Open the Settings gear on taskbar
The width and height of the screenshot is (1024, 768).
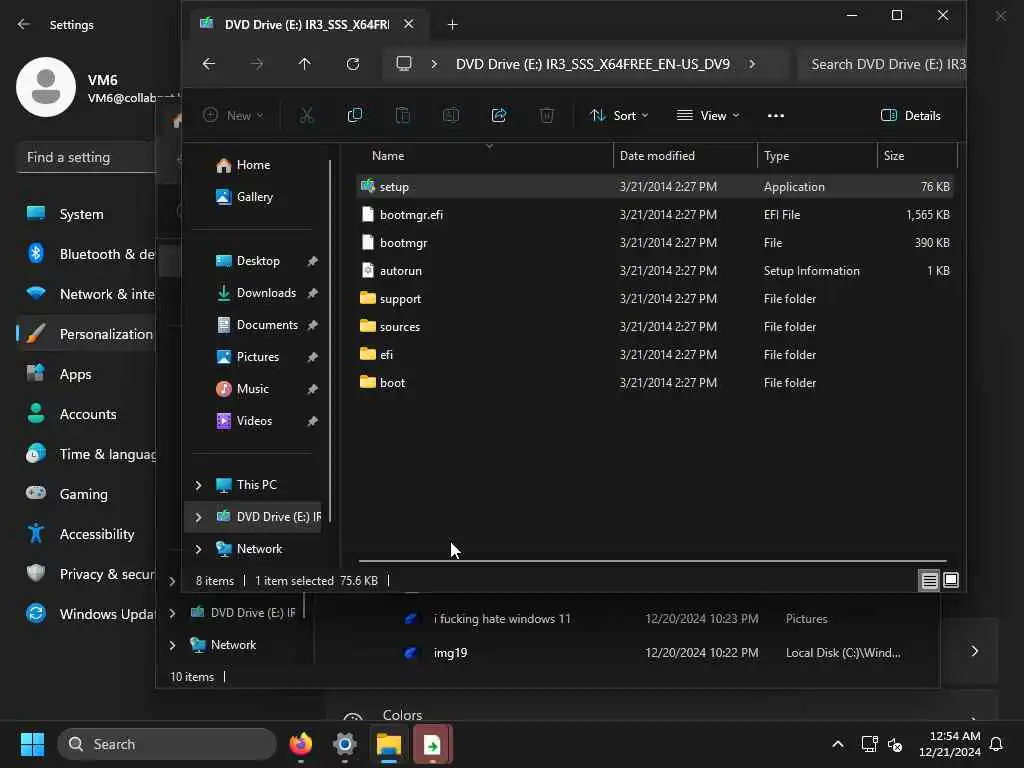click(x=345, y=744)
